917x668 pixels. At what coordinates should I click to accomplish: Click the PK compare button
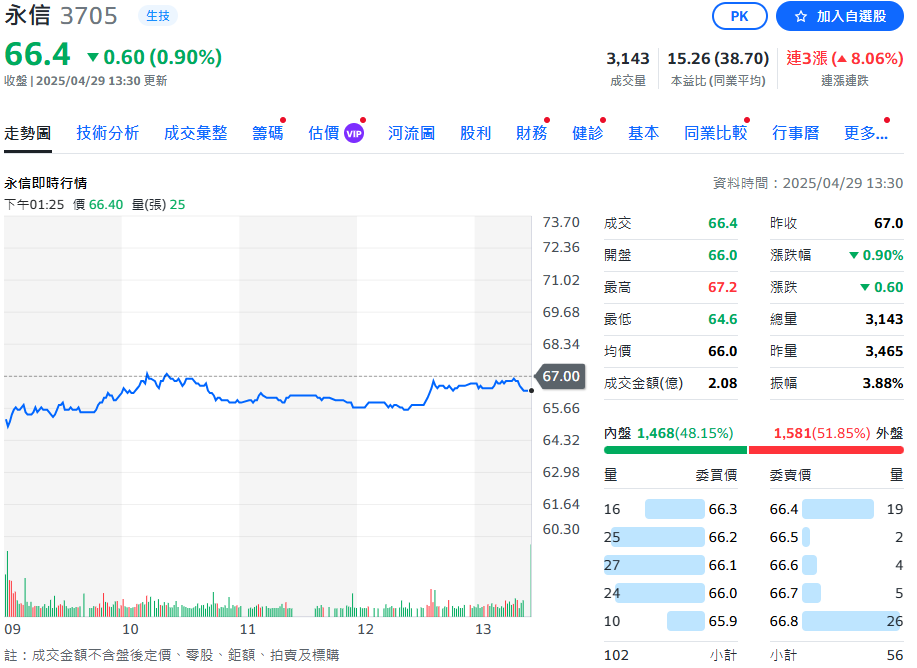coord(739,16)
